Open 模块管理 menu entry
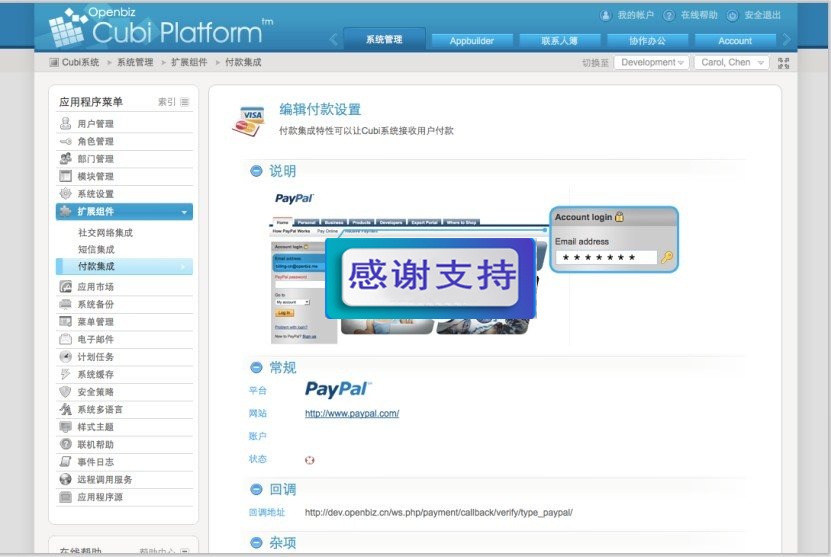The image size is (831, 557). (x=124, y=176)
